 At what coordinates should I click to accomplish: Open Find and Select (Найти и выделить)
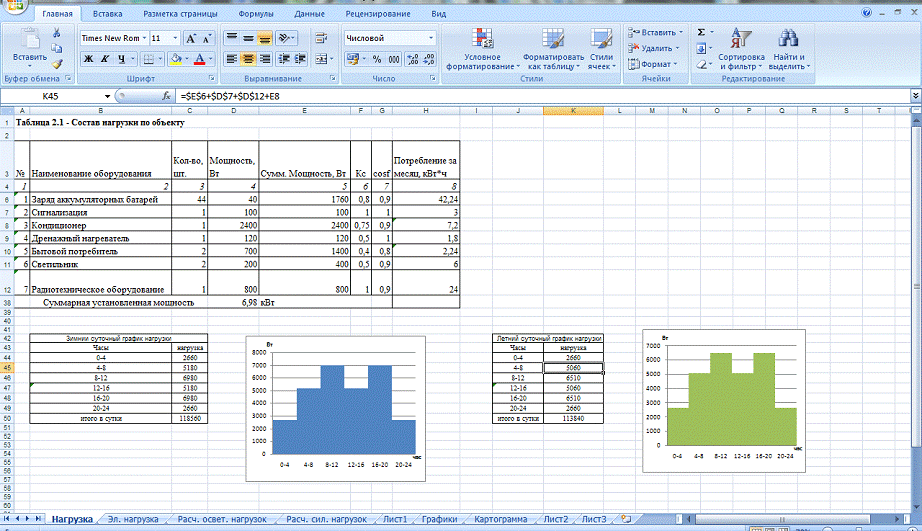(789, 50)
